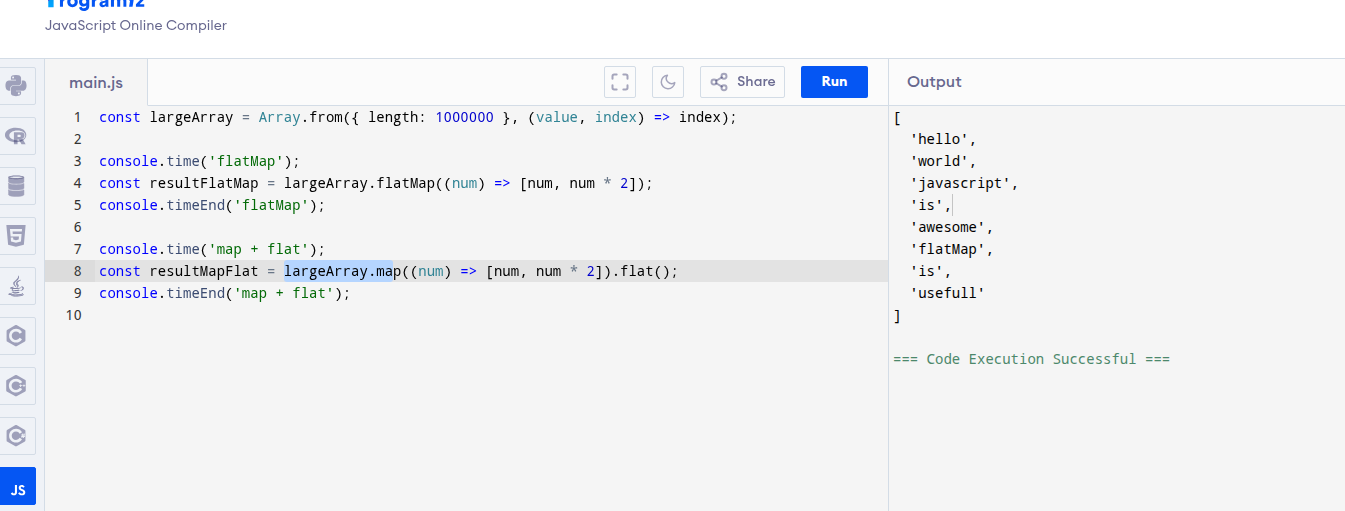1345x511 pixels.
Task: Open the R language compiler
Action: click(x=17, y=136)
